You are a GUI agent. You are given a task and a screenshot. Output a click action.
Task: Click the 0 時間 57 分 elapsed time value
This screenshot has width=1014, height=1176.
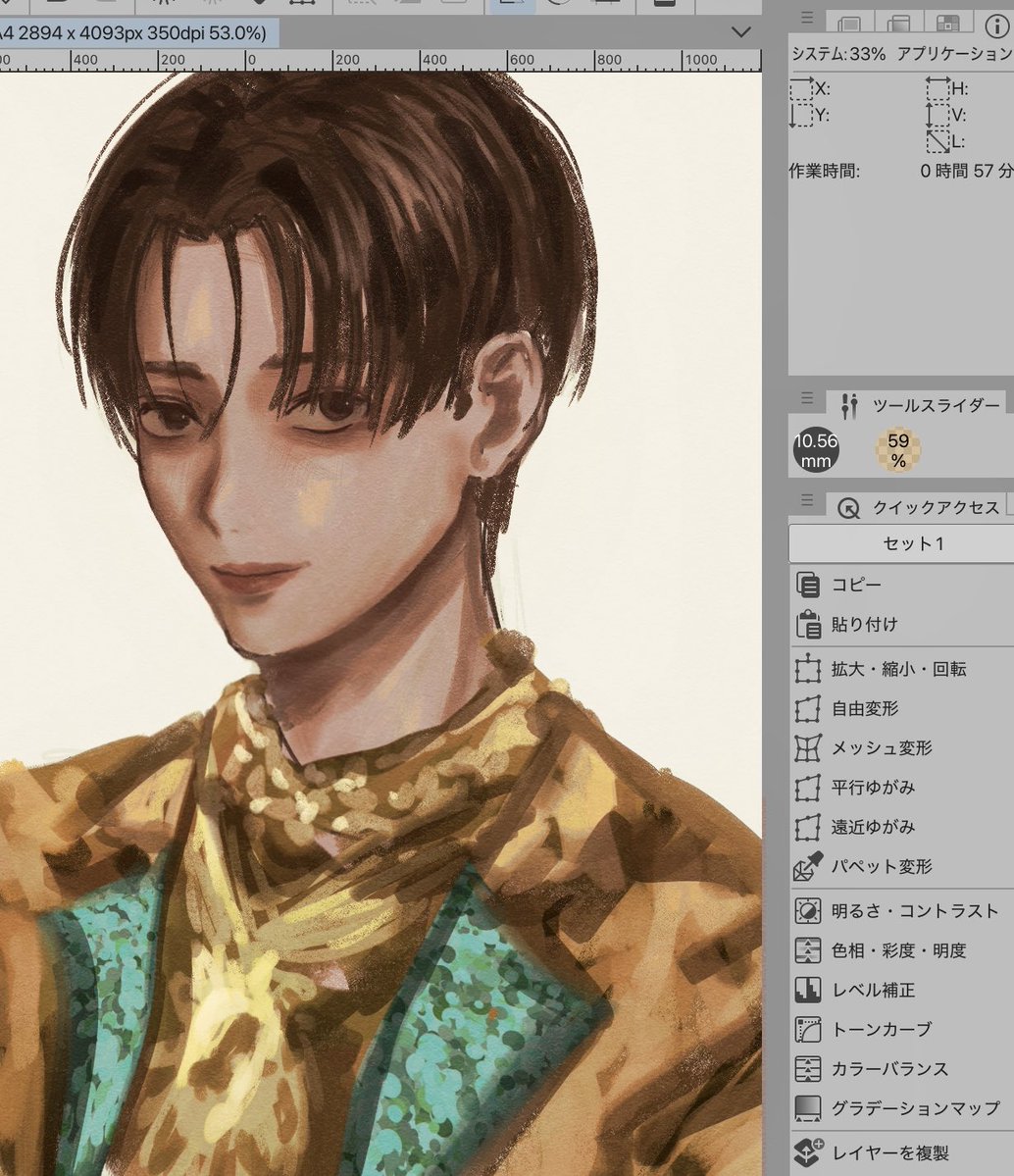[x=967, y=171]
